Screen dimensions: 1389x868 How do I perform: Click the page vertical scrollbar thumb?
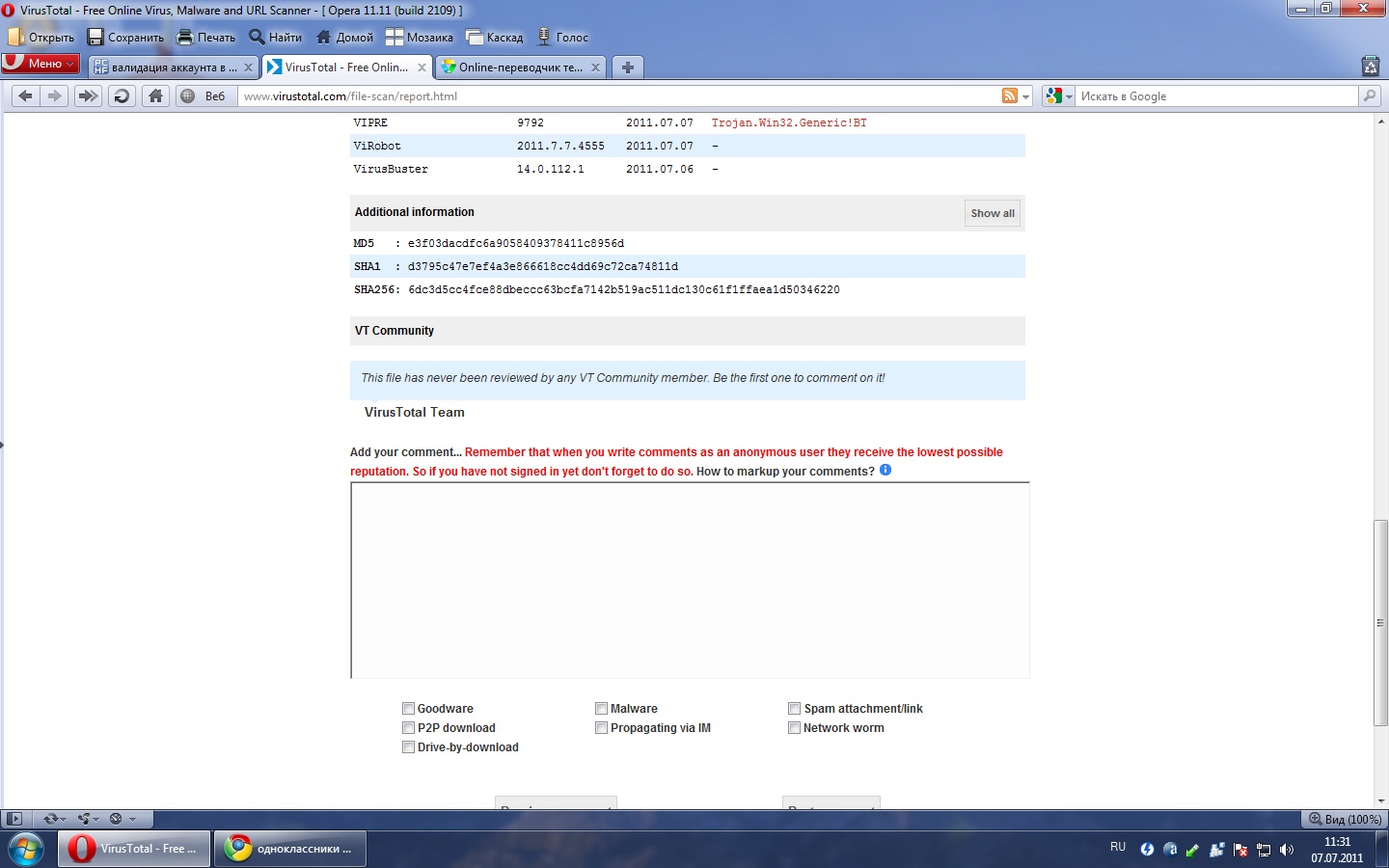coord(1380,623)
